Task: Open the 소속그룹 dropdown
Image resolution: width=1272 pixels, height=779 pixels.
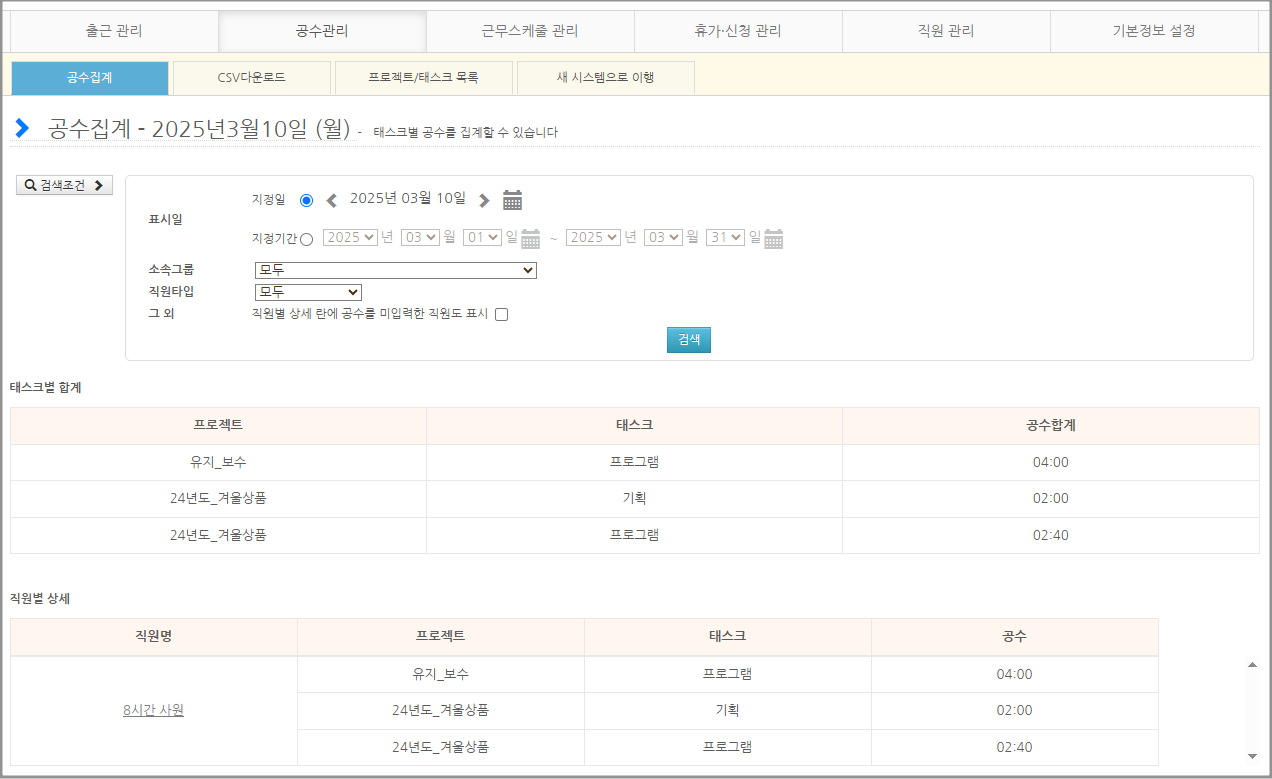Action: pos(396,270)
